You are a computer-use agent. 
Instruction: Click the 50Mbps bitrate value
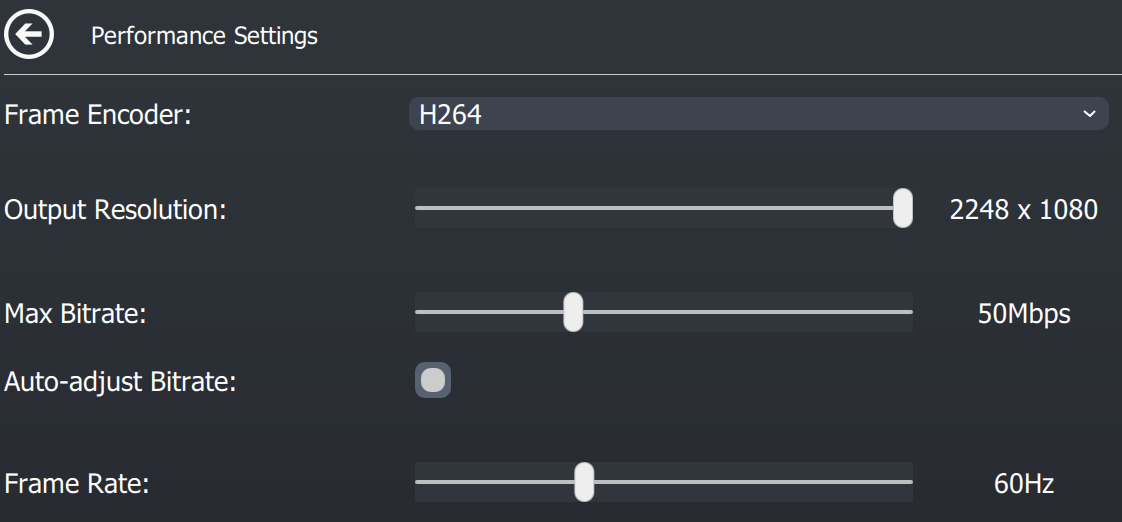coord(1023,314)
